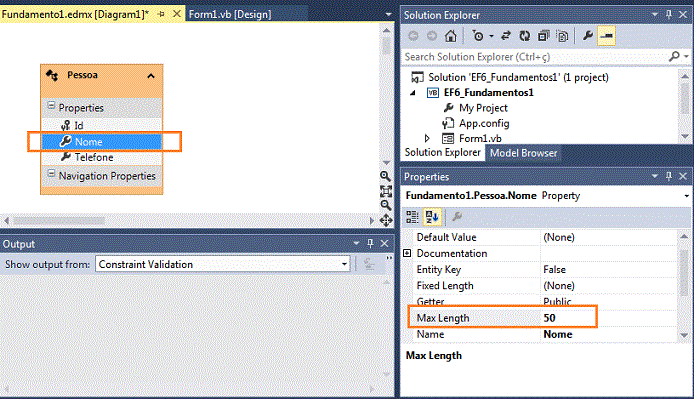Open the open-documents tab list dropdown
This screenshot has height=399, width=694.
tap(388, 15)
